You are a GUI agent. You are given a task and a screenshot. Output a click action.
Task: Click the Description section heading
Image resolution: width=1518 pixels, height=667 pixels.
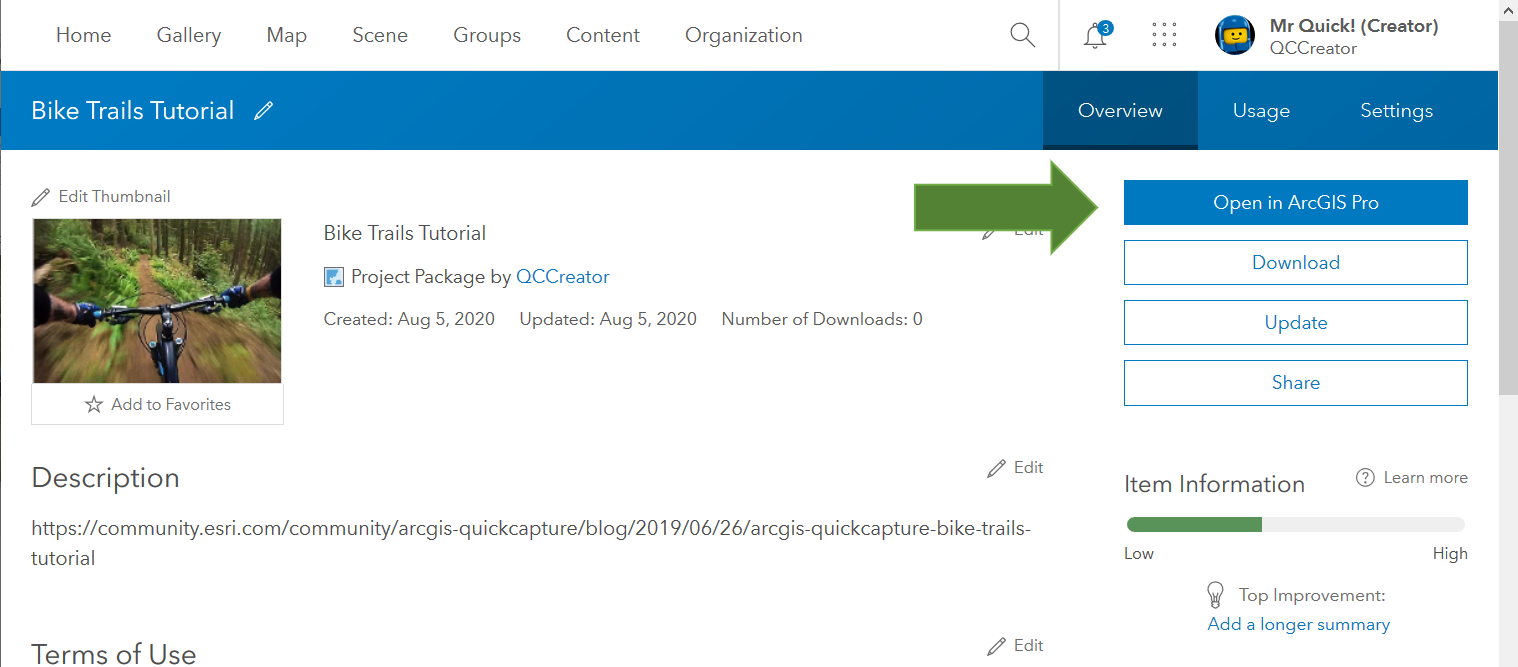pyautogui.click(x=106, y=478)
